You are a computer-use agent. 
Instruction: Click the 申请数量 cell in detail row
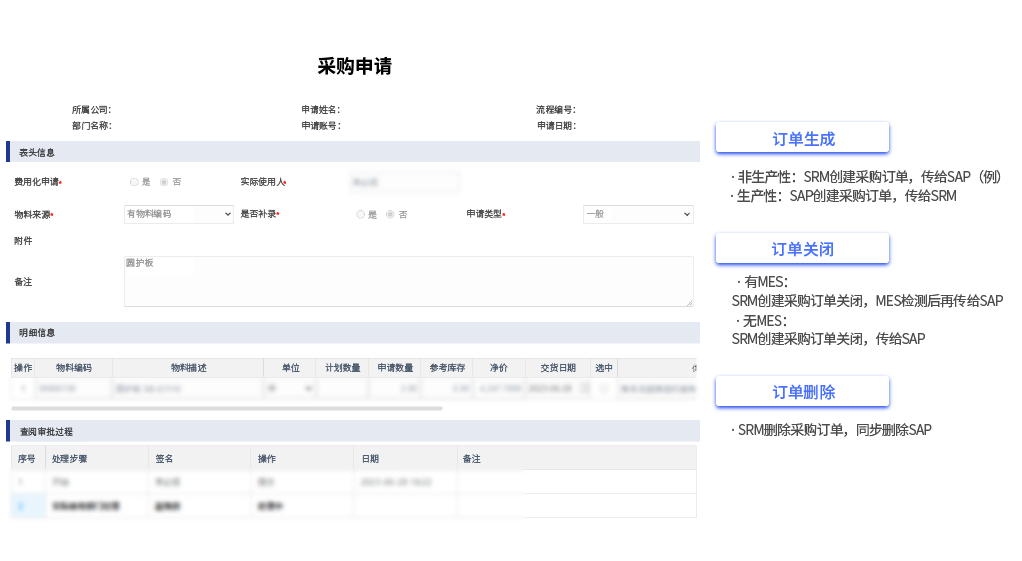[395, 388]
